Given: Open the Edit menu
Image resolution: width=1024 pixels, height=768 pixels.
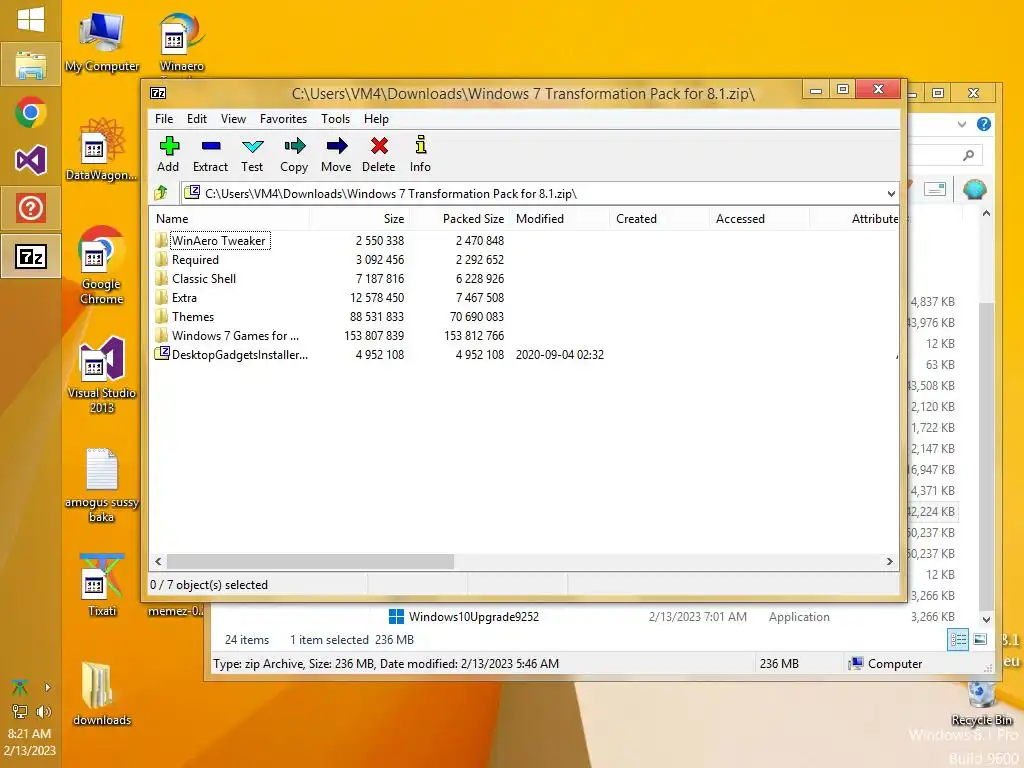Looking at the screenshot, I should [x=197, y=119].
